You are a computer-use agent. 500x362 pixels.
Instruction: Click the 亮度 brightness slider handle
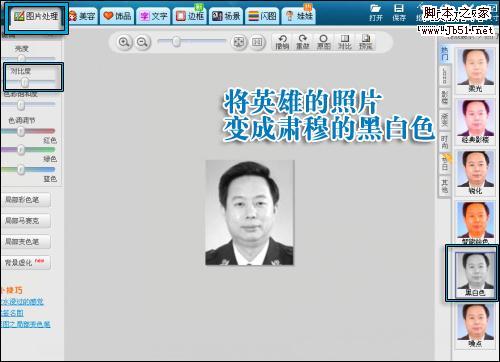(21, 59)
